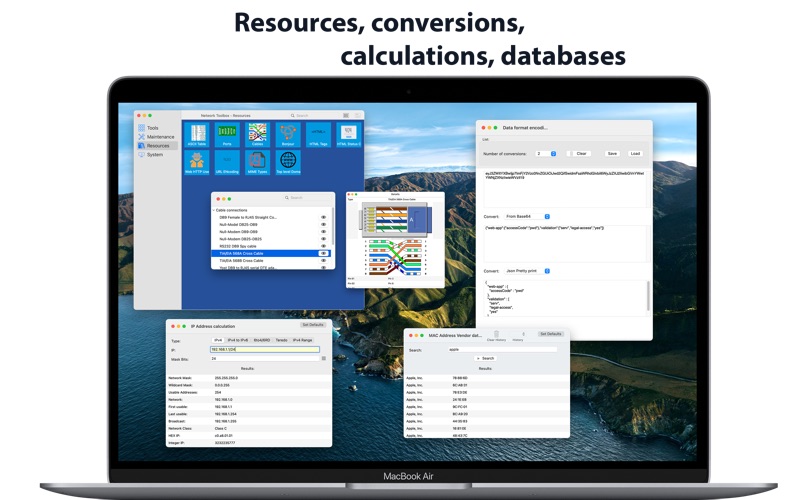The image size is (800, 500).
Task: Open the HTML Status Codes resource tile
Action: (349, 135)
